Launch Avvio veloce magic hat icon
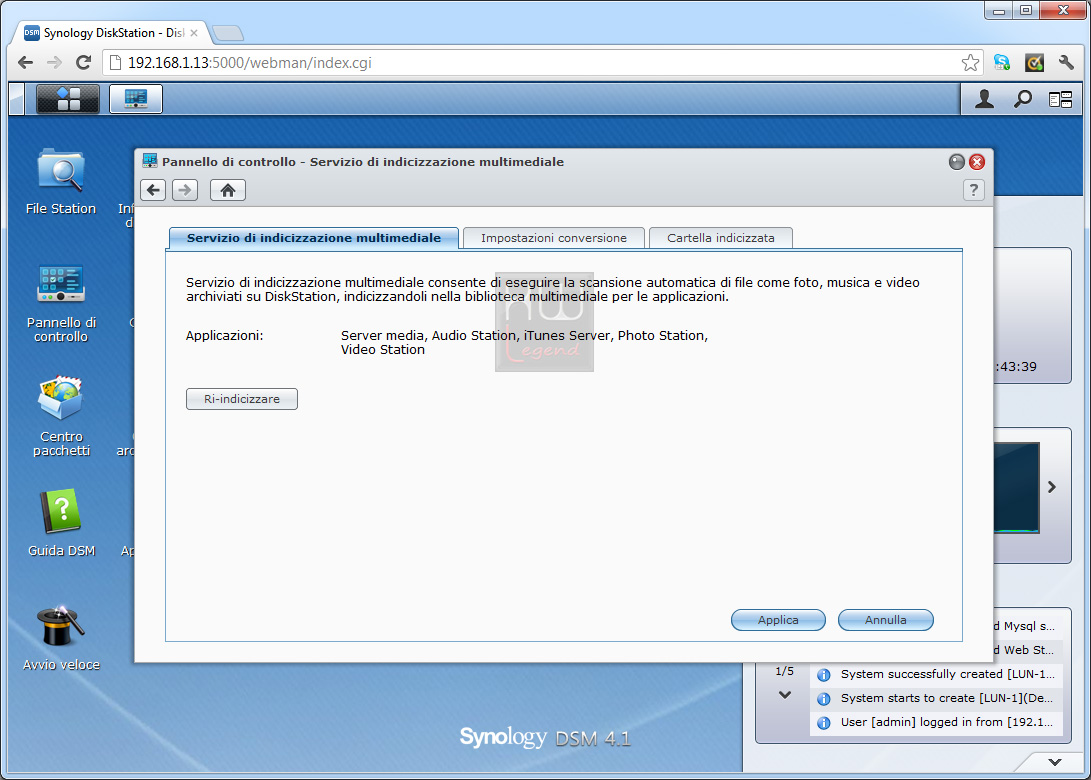 click(61, 638)
